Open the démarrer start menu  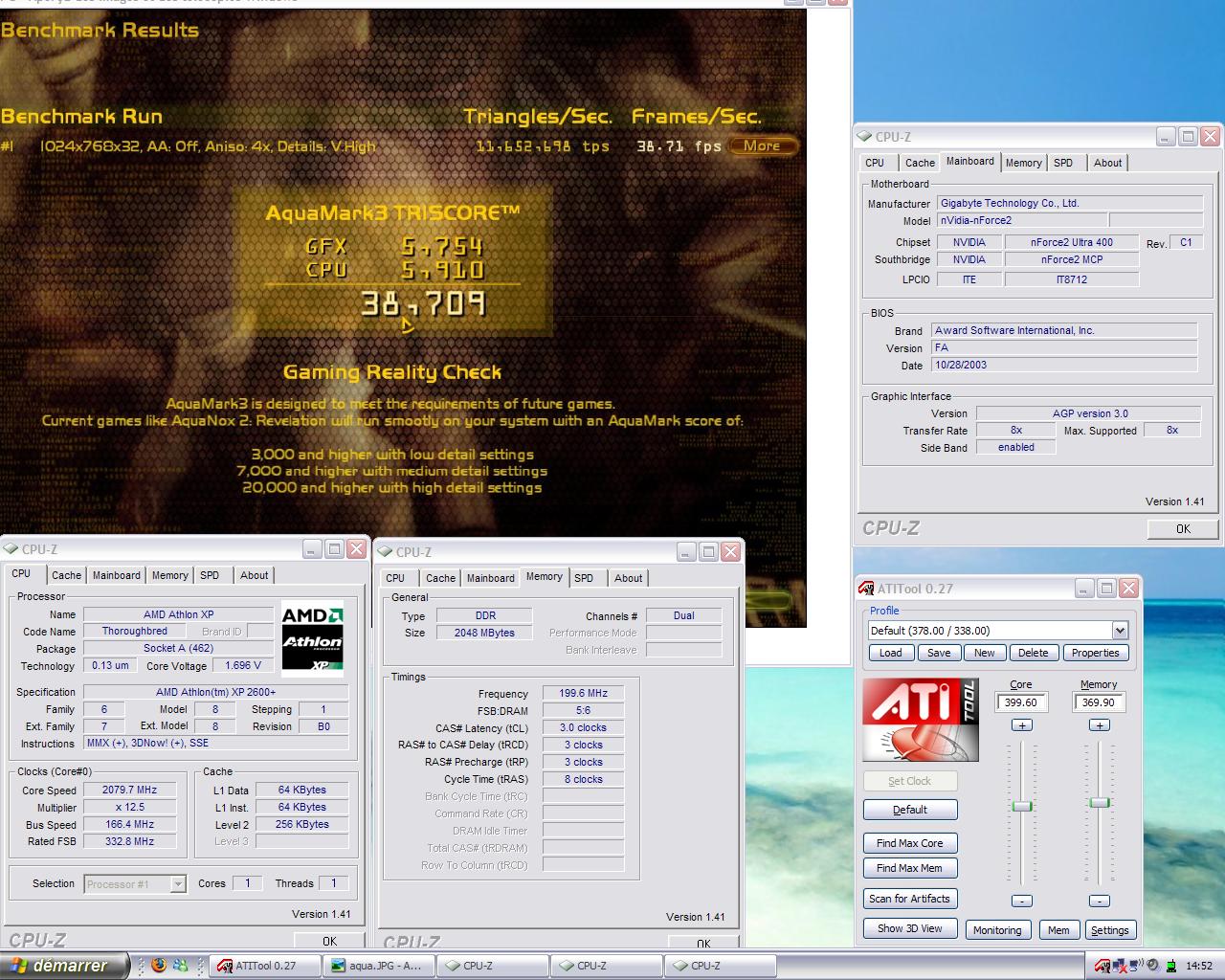(63, 966)
